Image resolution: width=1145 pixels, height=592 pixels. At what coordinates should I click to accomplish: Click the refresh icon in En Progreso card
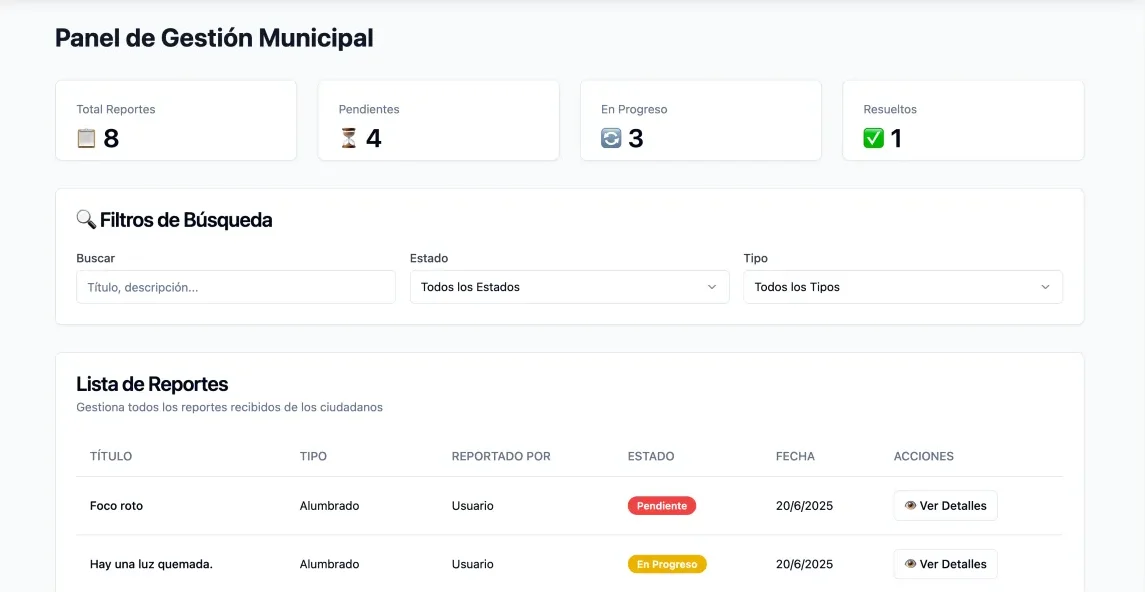[x=611, y=138]
